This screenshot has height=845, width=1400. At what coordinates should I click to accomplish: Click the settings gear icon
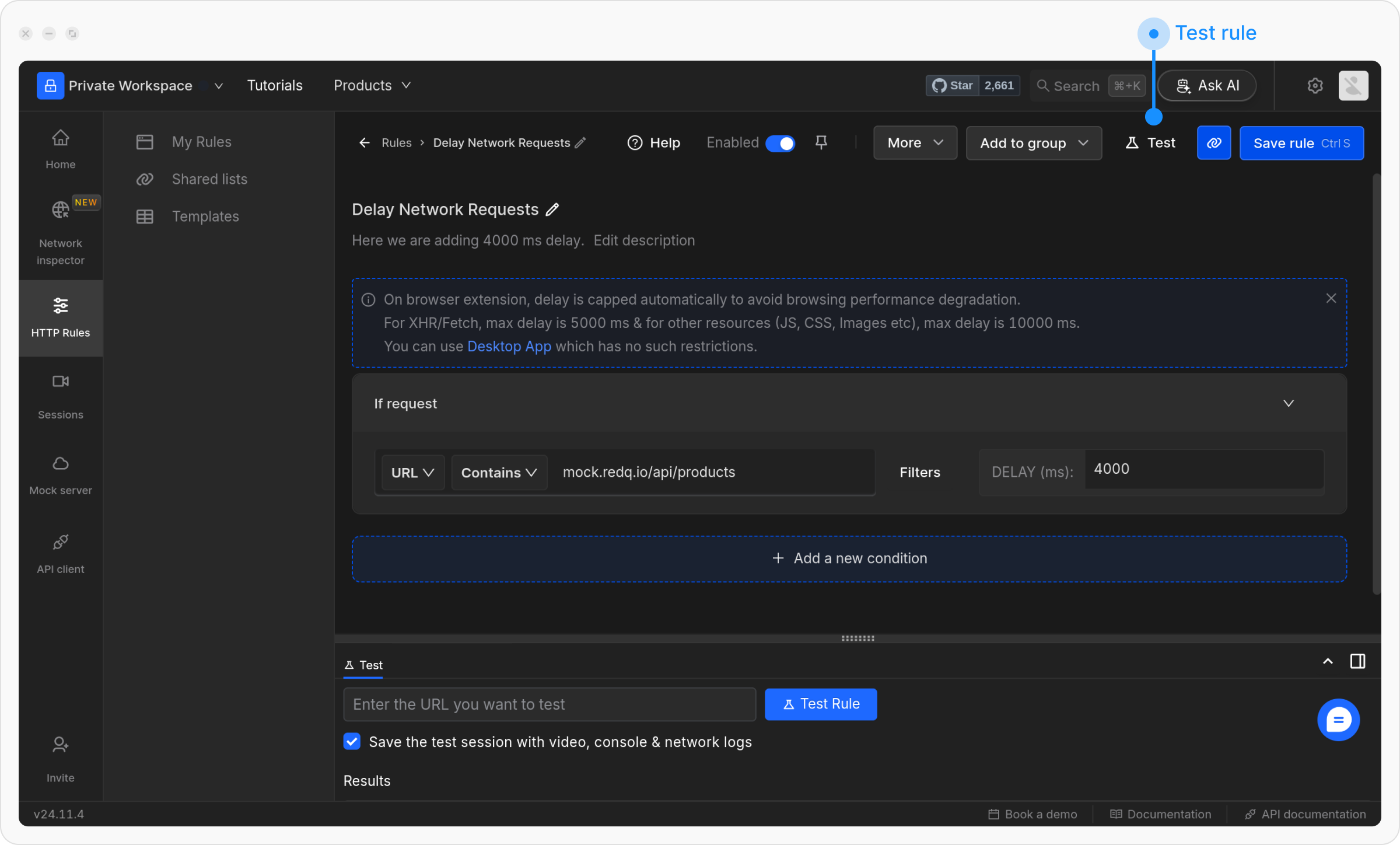(x=1315, y=86)
